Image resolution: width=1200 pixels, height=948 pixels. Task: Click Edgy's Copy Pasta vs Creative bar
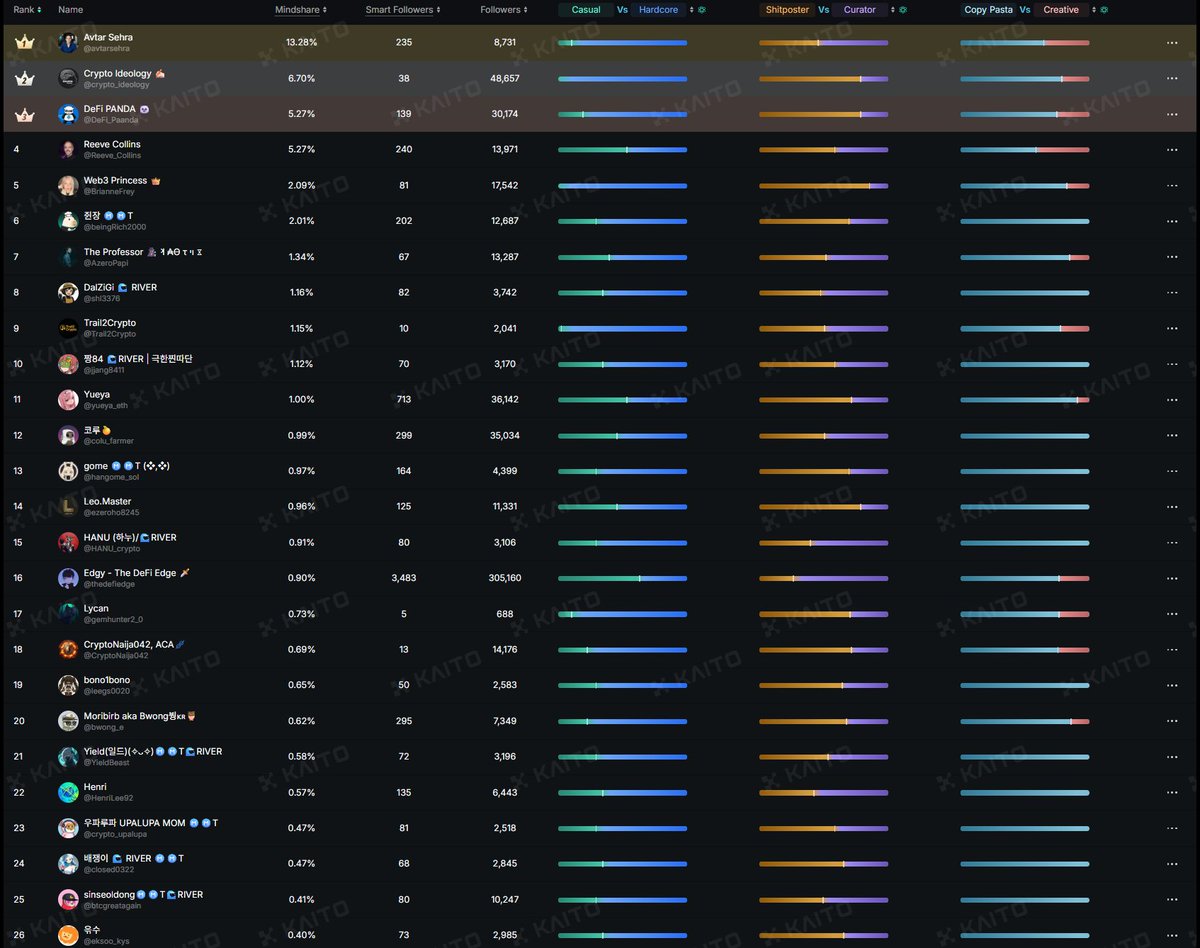click(1024, 578)
